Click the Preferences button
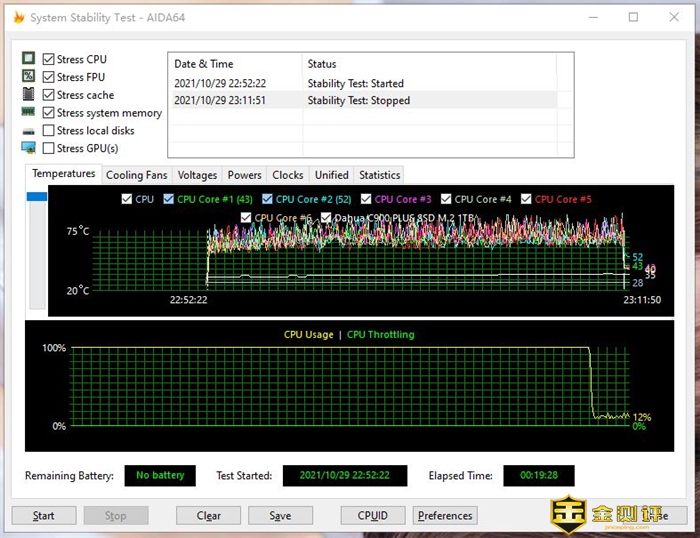This screenshot has height=538, width=700. 445,516
